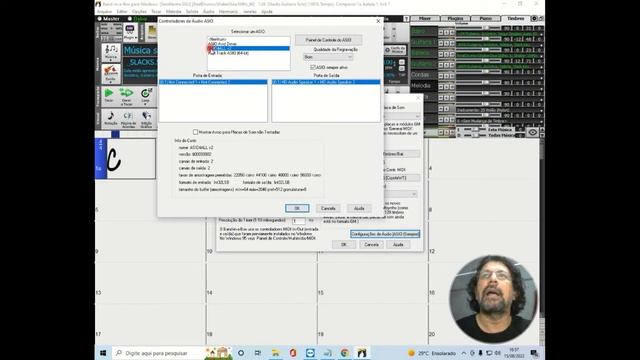The image size is (640, 360).
Task: Click OK in the ASIO drivers dialog
Action: tap(297, 208)
